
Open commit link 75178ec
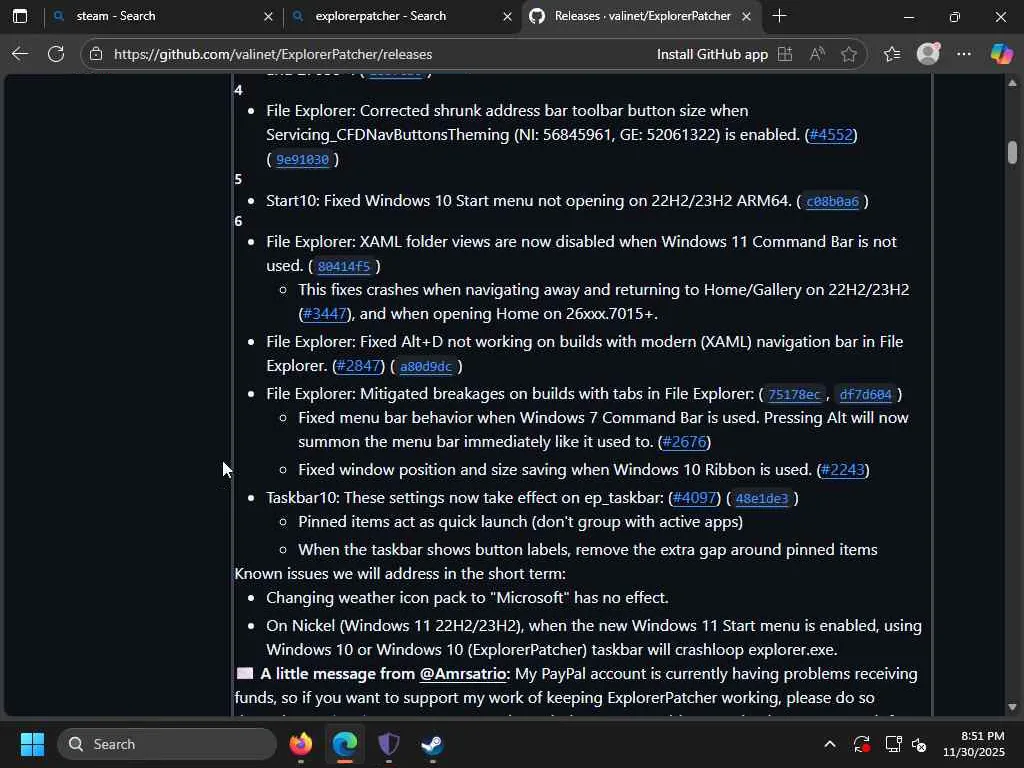(x=794, y=394)
